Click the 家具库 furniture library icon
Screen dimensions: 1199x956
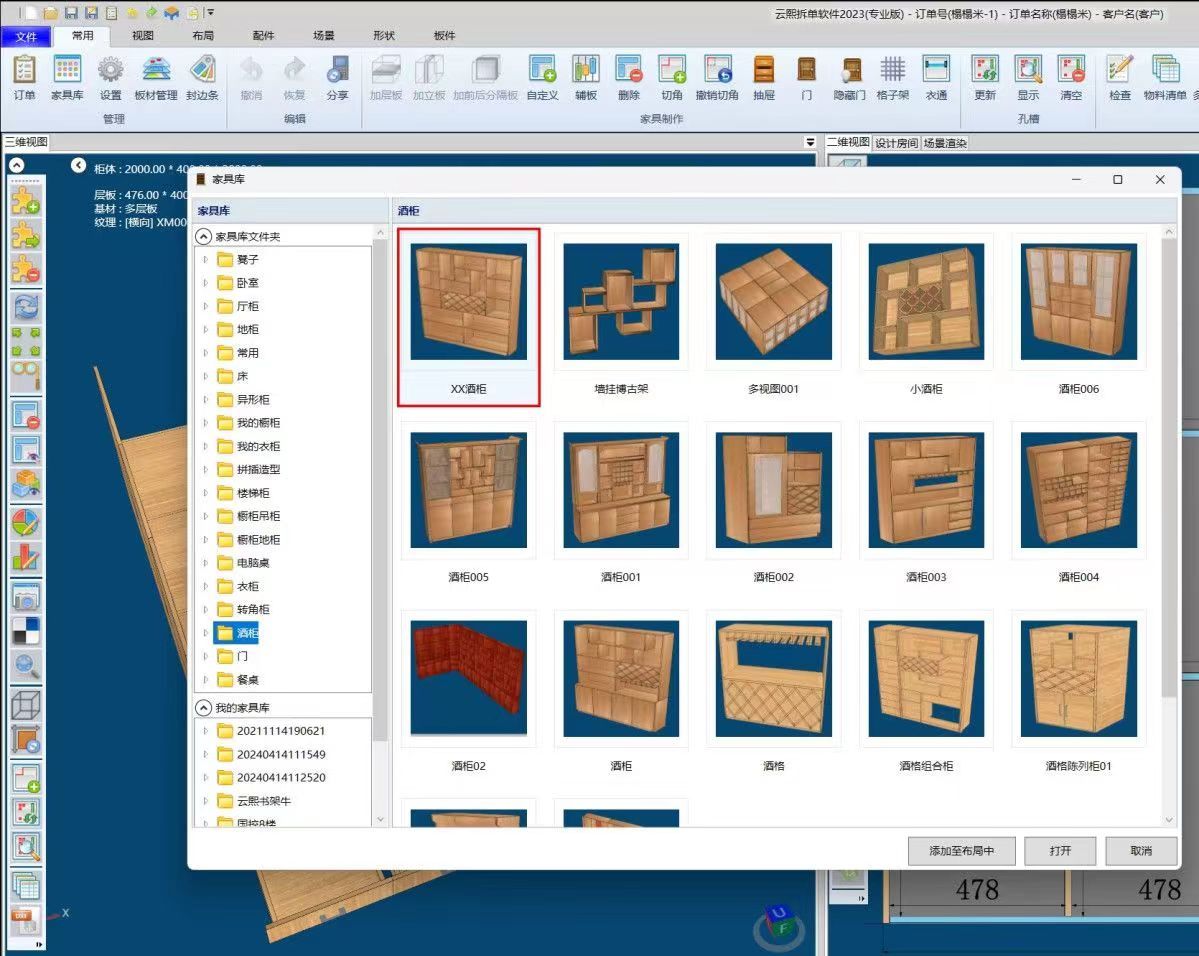[x=67, y=78]
